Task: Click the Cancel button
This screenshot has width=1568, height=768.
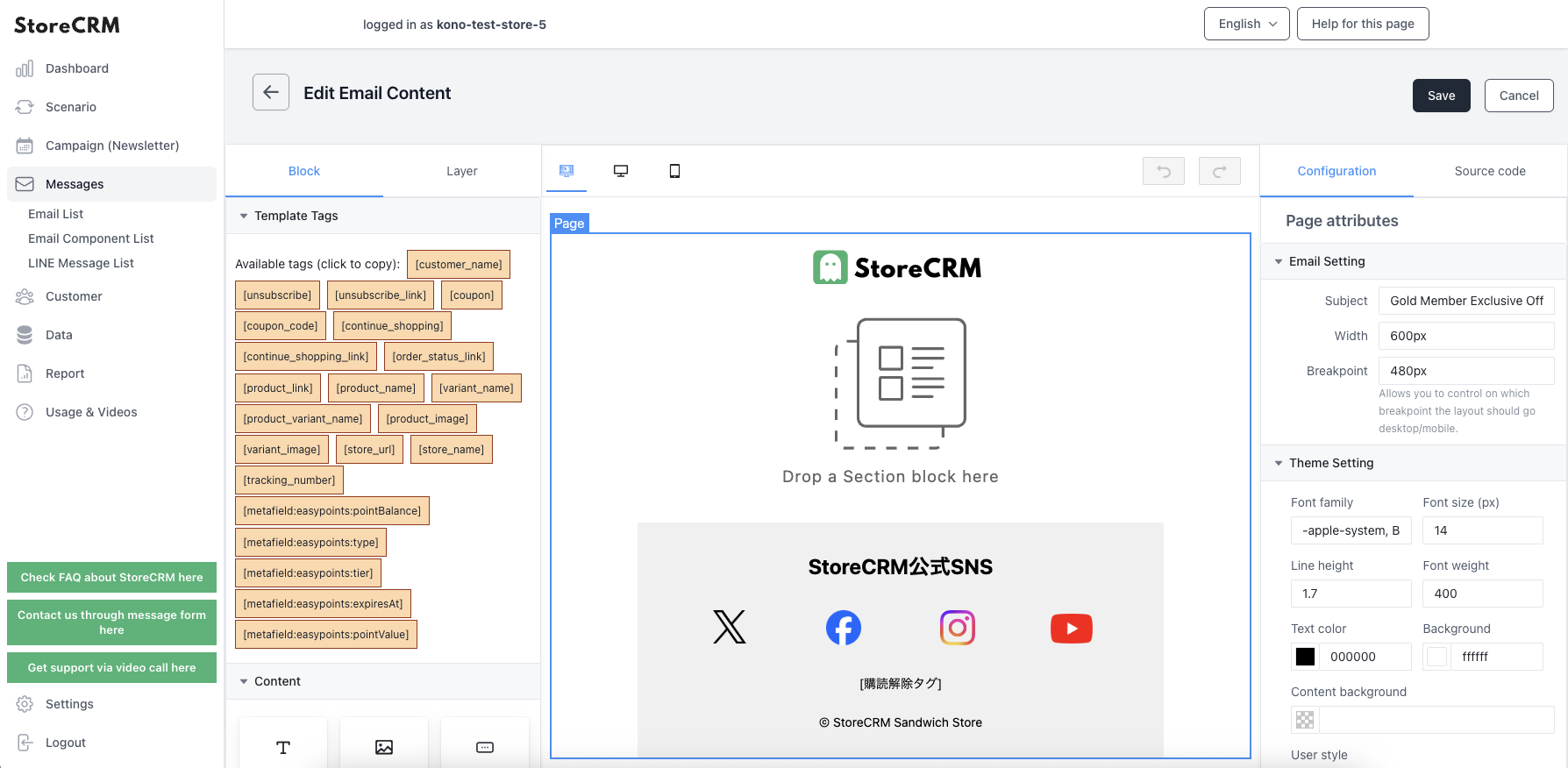Action: (1519, 96)
